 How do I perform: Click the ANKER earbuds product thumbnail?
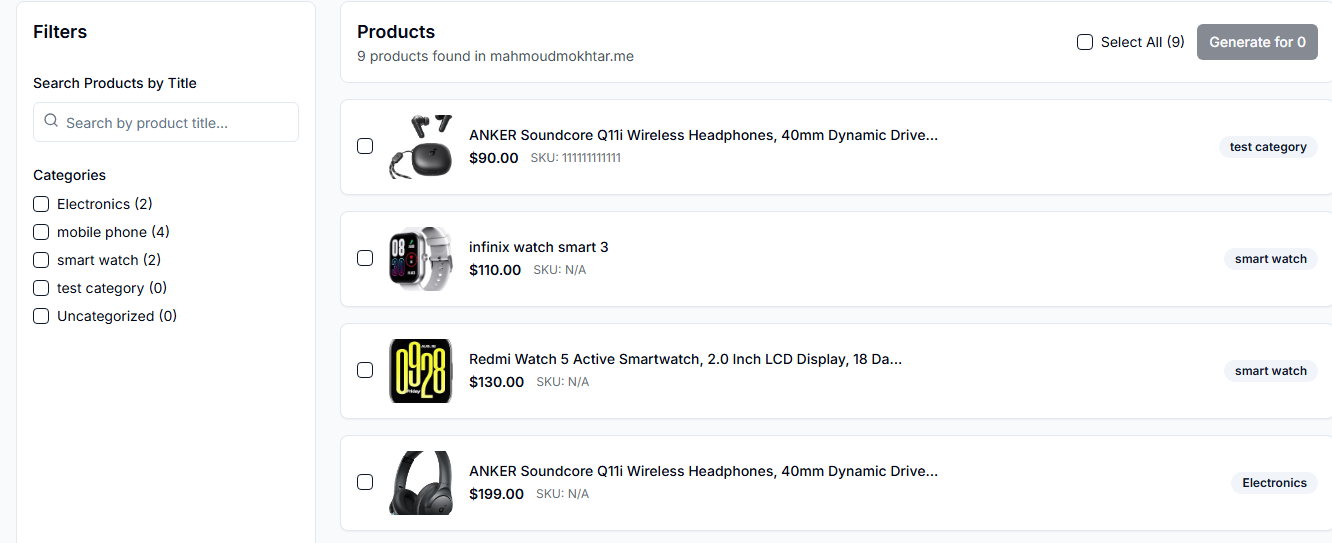tap(420, 147)
